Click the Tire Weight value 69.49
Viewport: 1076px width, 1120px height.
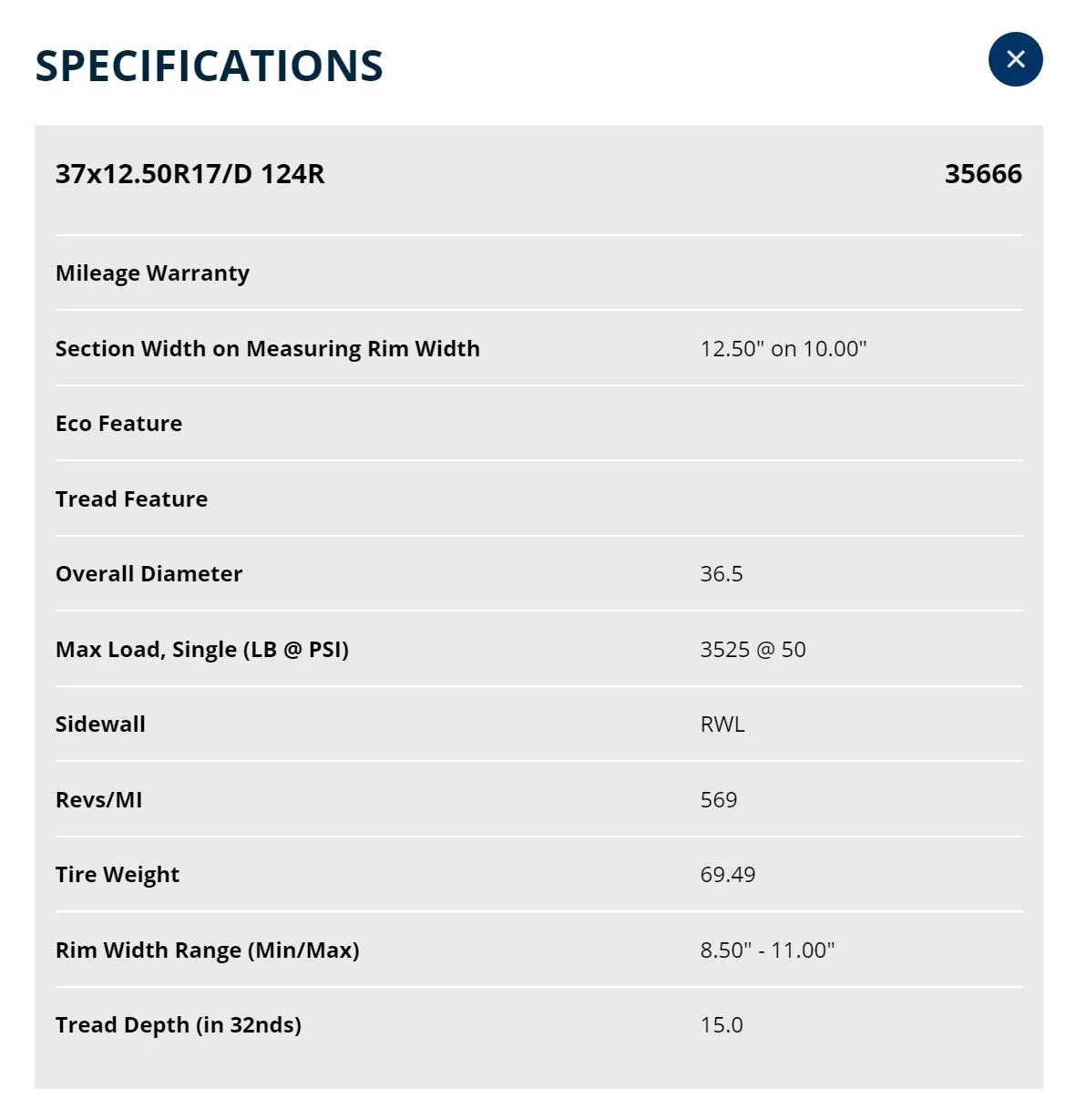click(x=728, y=875)
